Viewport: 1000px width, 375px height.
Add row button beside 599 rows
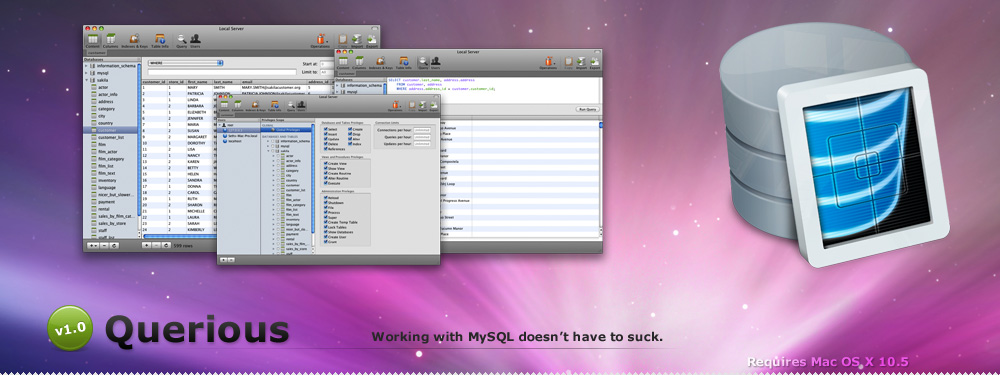coord(147,245)
